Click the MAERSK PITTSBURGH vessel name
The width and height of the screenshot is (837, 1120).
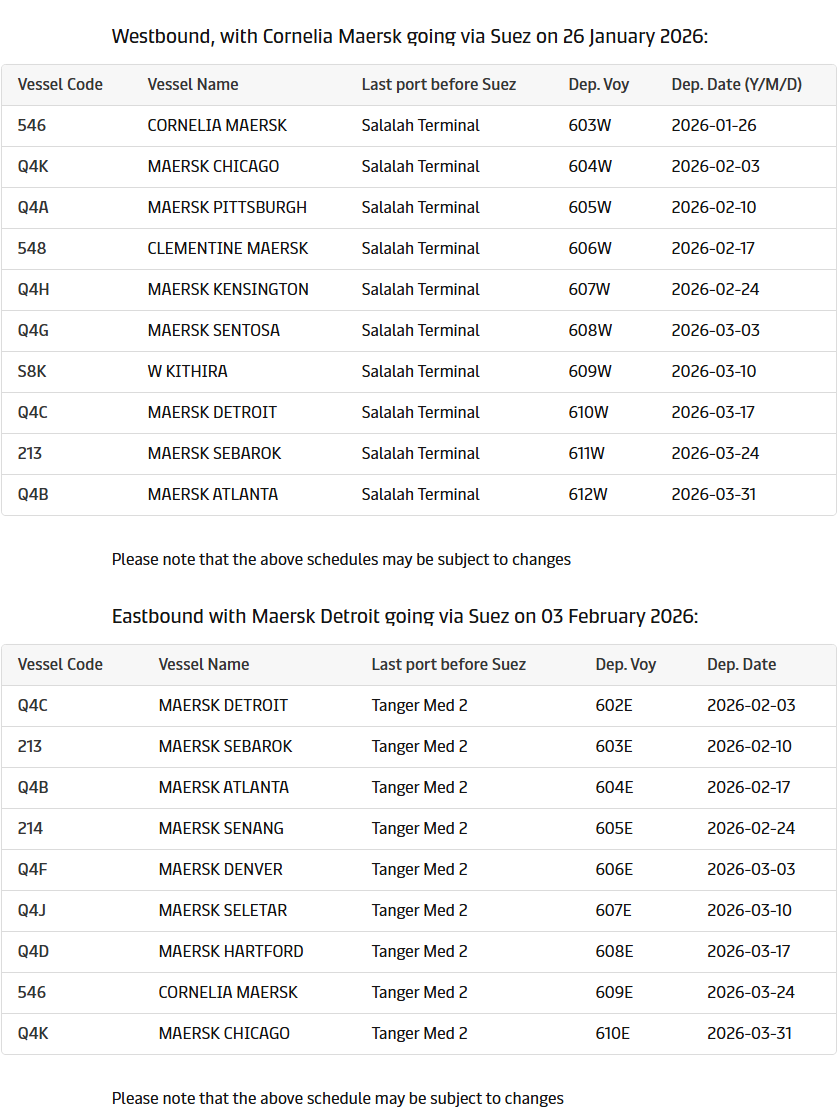[227, 207]
